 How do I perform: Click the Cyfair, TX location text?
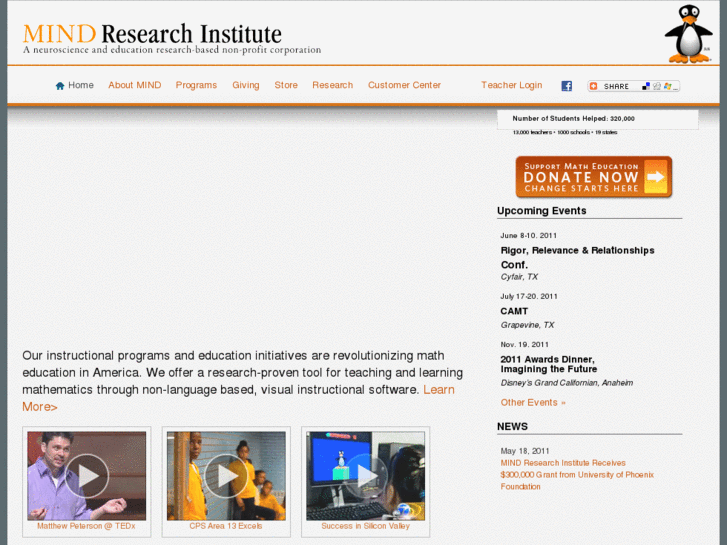pyautogui.click(x=519, y=277)
